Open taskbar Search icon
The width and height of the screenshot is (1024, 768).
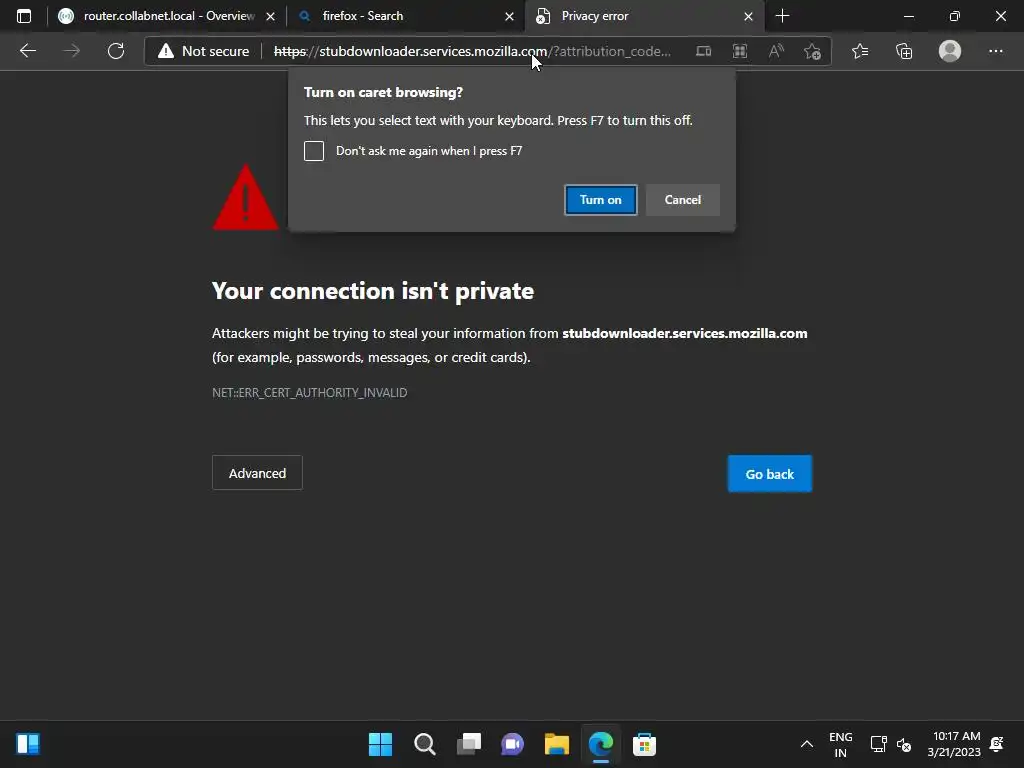tap(424, 744)
